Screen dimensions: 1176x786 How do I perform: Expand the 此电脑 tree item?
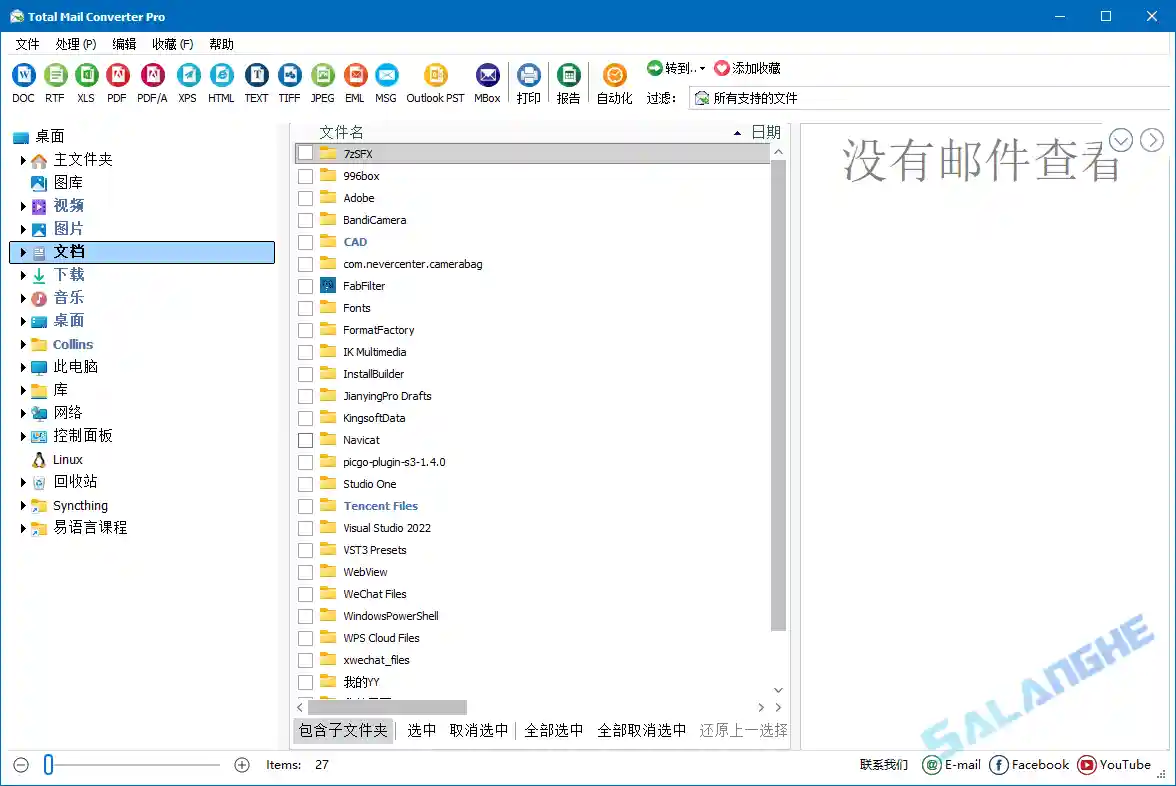point(22,366)
